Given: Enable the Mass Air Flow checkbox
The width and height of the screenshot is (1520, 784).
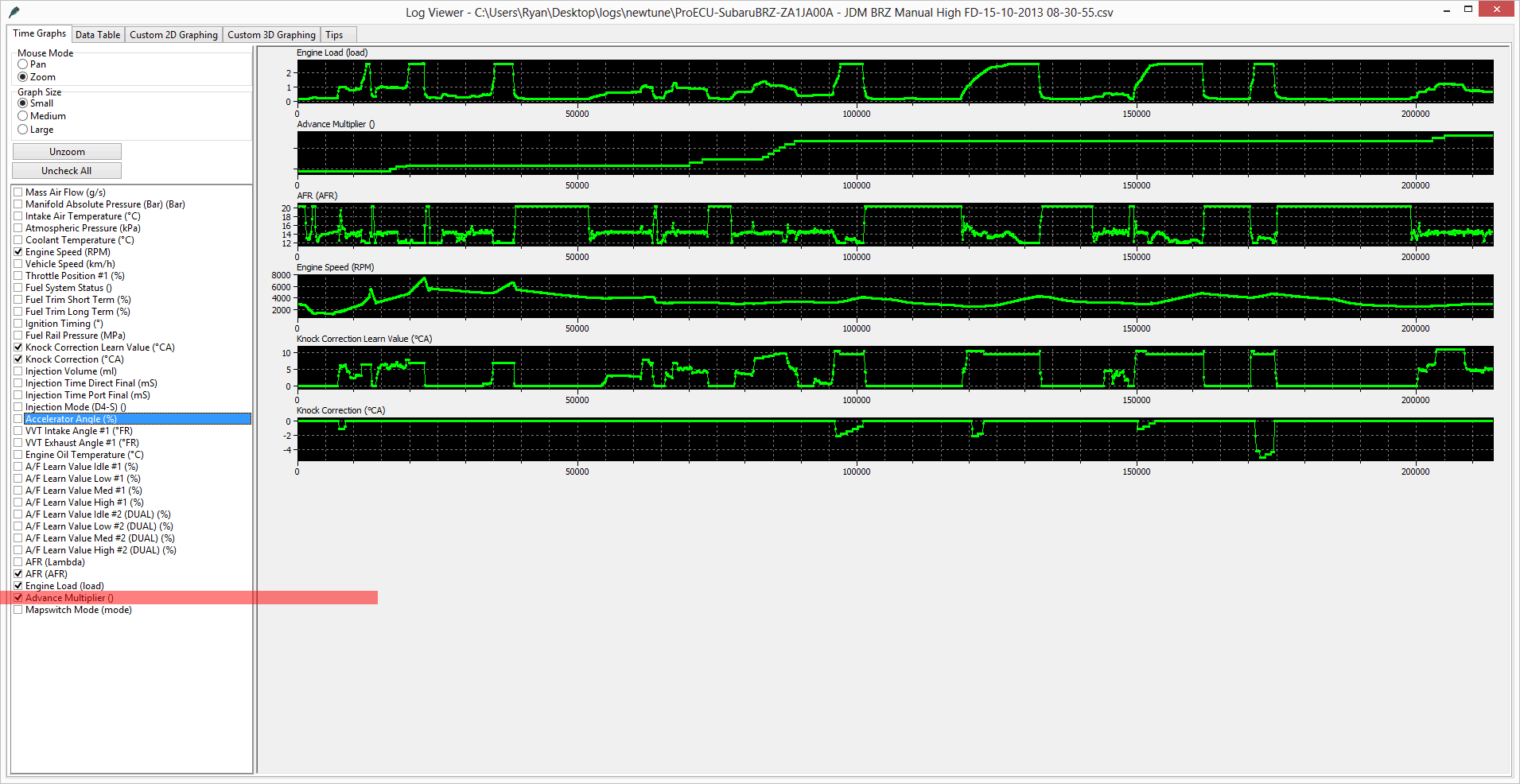Looking at the screenshot, I should pos(18,192).
